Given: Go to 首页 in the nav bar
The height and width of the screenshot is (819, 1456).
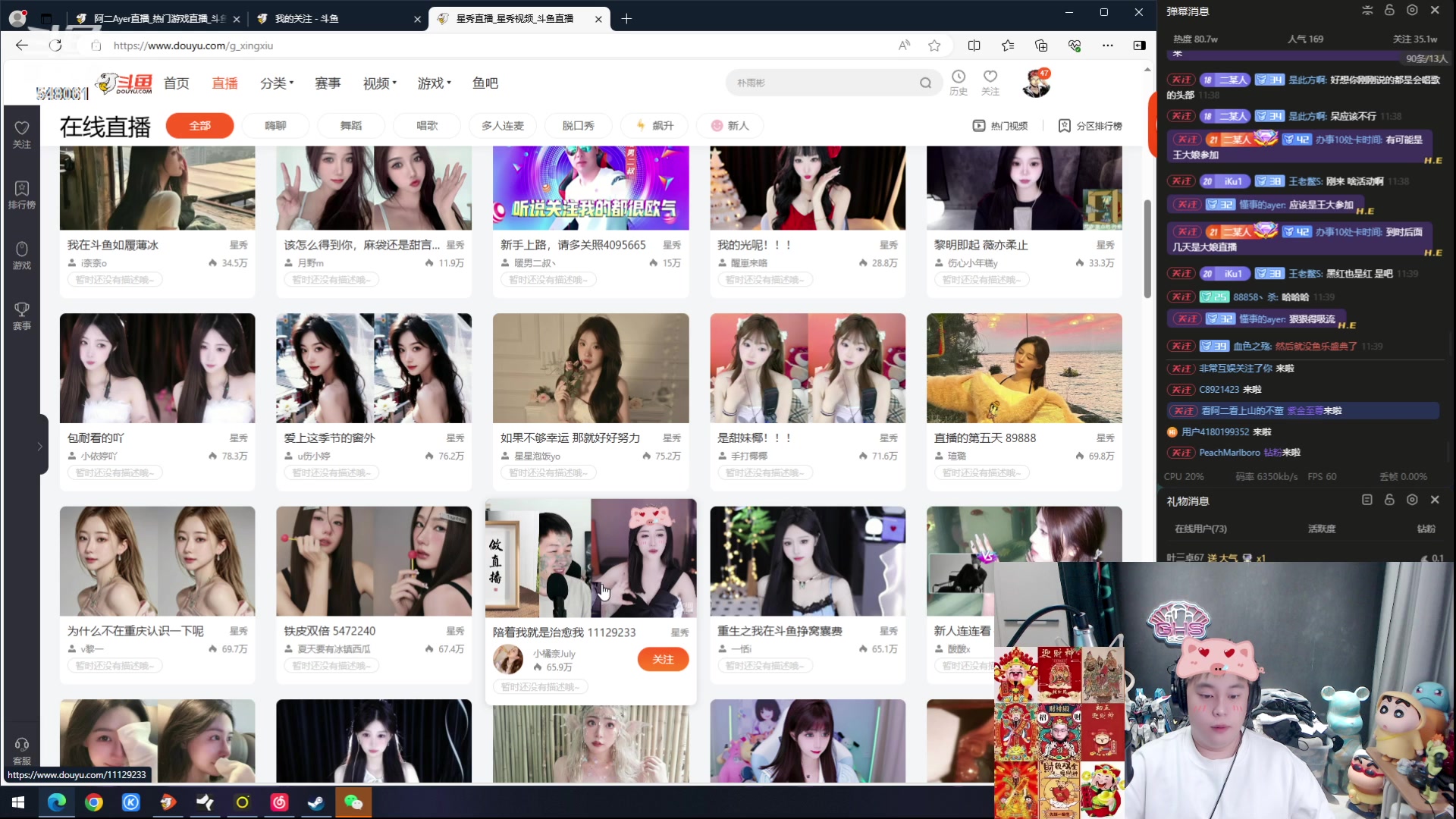Looking at the screenshot, I should (x=177, y=83).
